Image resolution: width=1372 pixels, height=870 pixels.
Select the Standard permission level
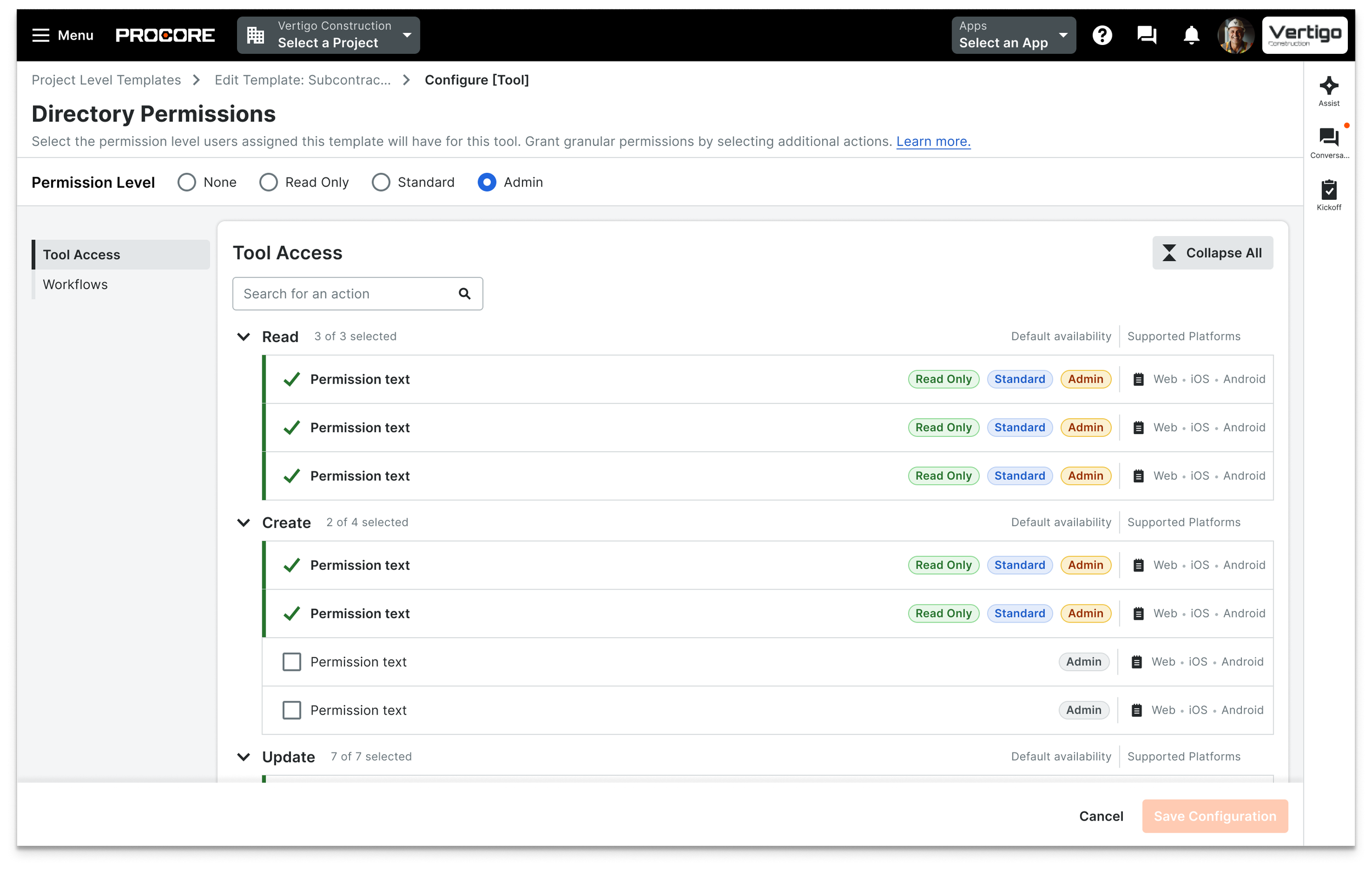[x=381, y=182]
